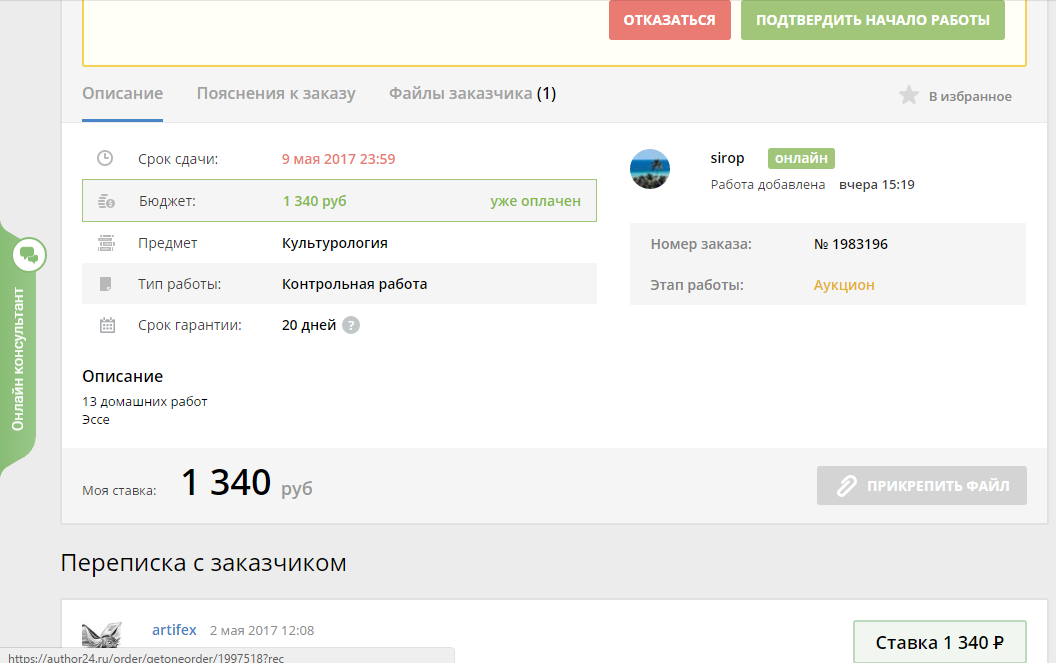The image size is (1056, 663).
Task: Open the online consultant chat bubble icon
Action: (29, 254)
